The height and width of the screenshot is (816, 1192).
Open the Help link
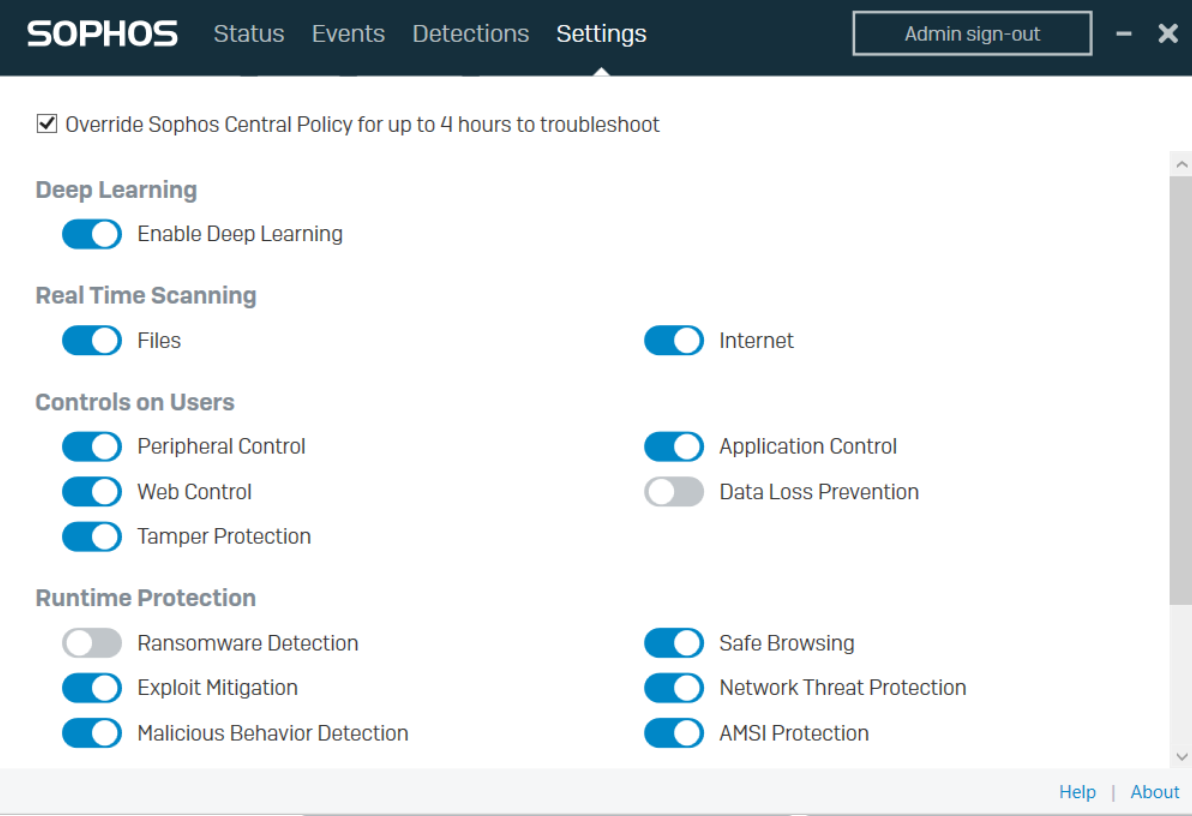point(1077,791)
